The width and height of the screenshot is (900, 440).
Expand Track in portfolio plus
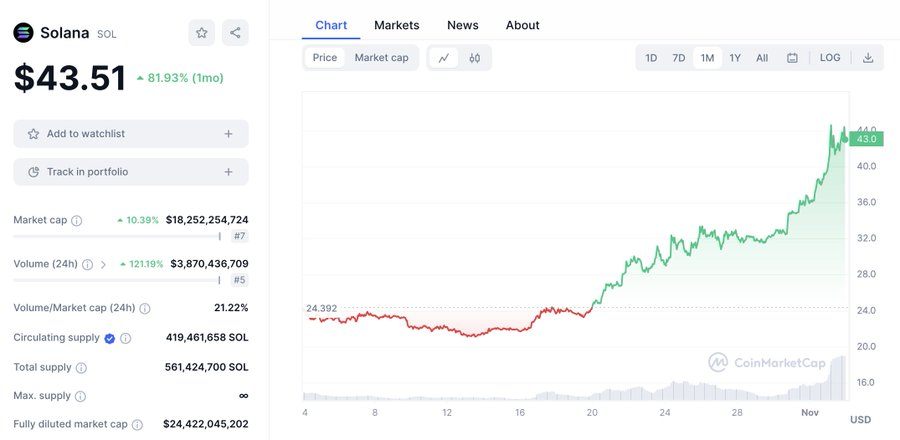coord(228,172)
